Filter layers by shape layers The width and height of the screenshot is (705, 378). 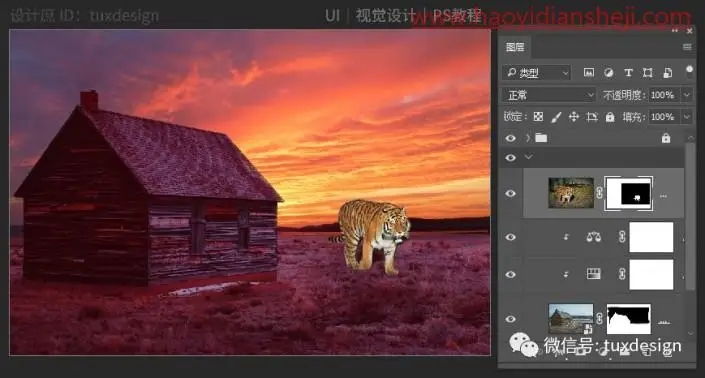coord(647,72)
